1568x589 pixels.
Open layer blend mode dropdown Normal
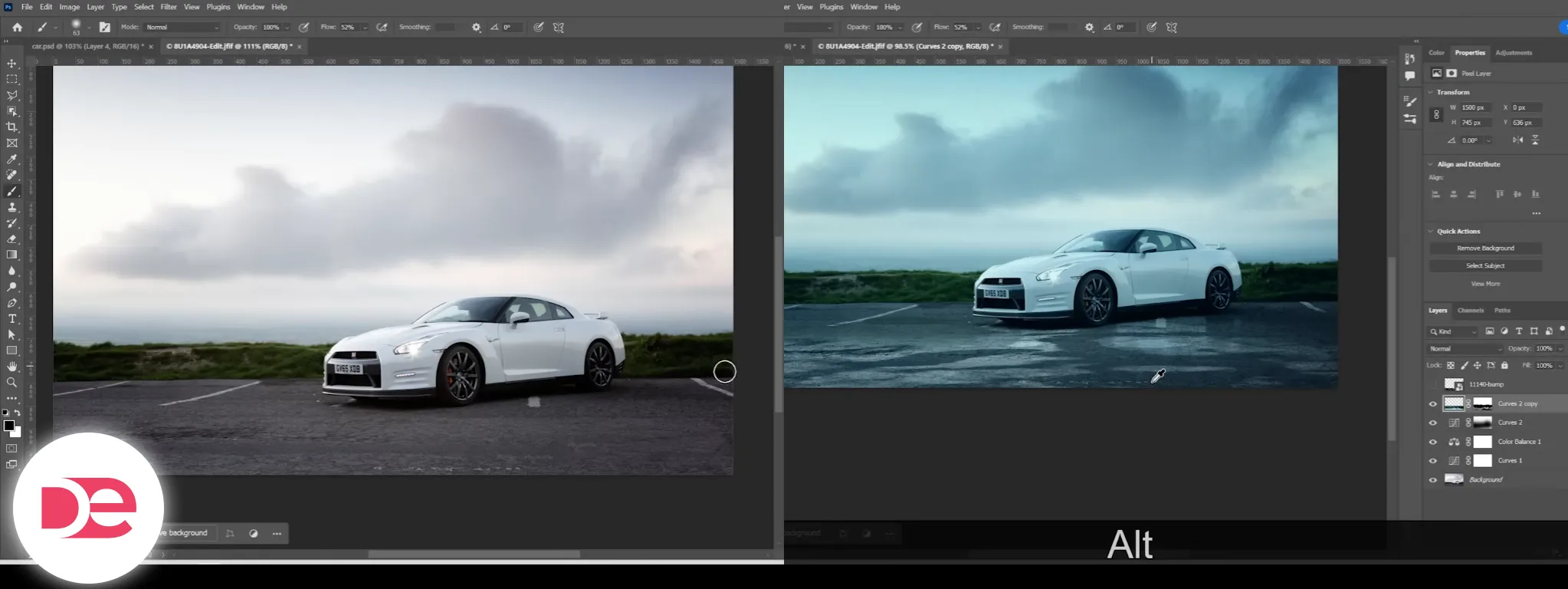pyautogui.click(x=1465, y=349)
